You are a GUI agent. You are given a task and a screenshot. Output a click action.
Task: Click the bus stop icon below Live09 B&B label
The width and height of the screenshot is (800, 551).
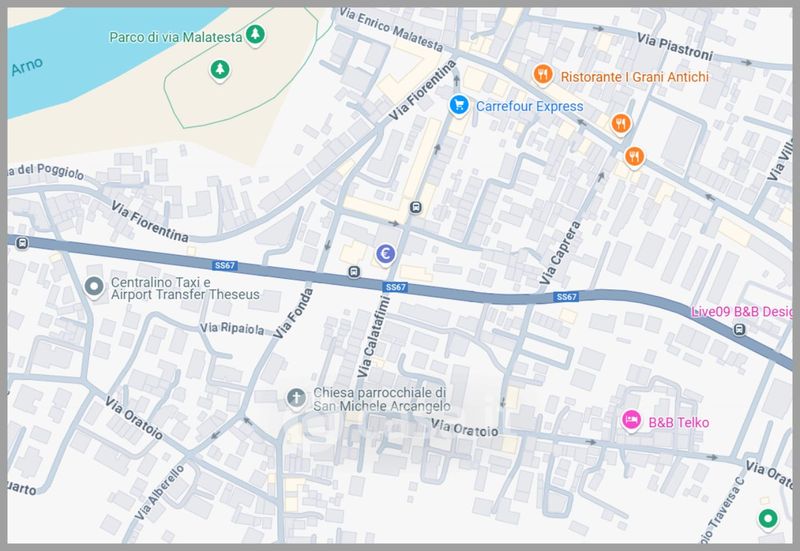[739, 330]
